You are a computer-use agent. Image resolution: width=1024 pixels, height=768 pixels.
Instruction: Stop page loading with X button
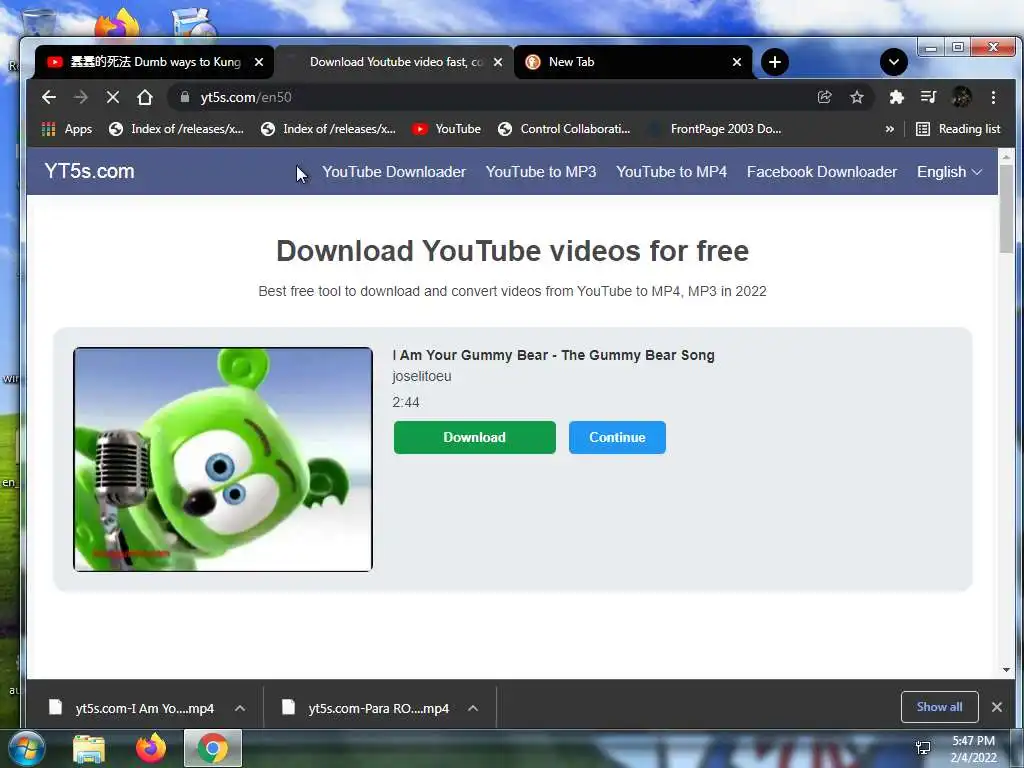click(x=113, y=97)
